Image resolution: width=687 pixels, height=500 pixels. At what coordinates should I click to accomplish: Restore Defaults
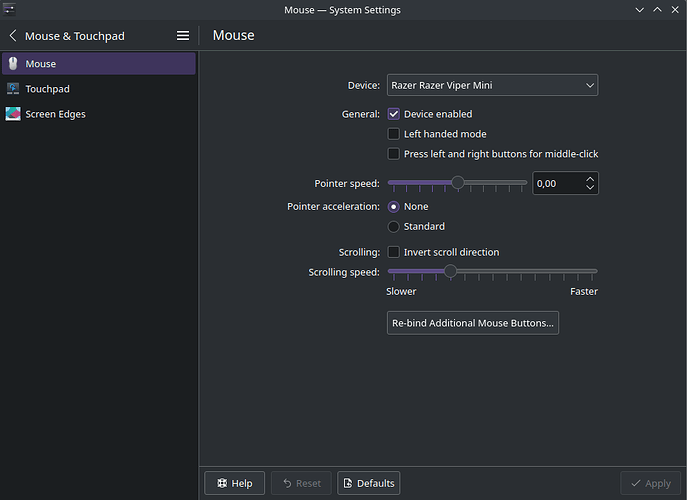[368, 483]
